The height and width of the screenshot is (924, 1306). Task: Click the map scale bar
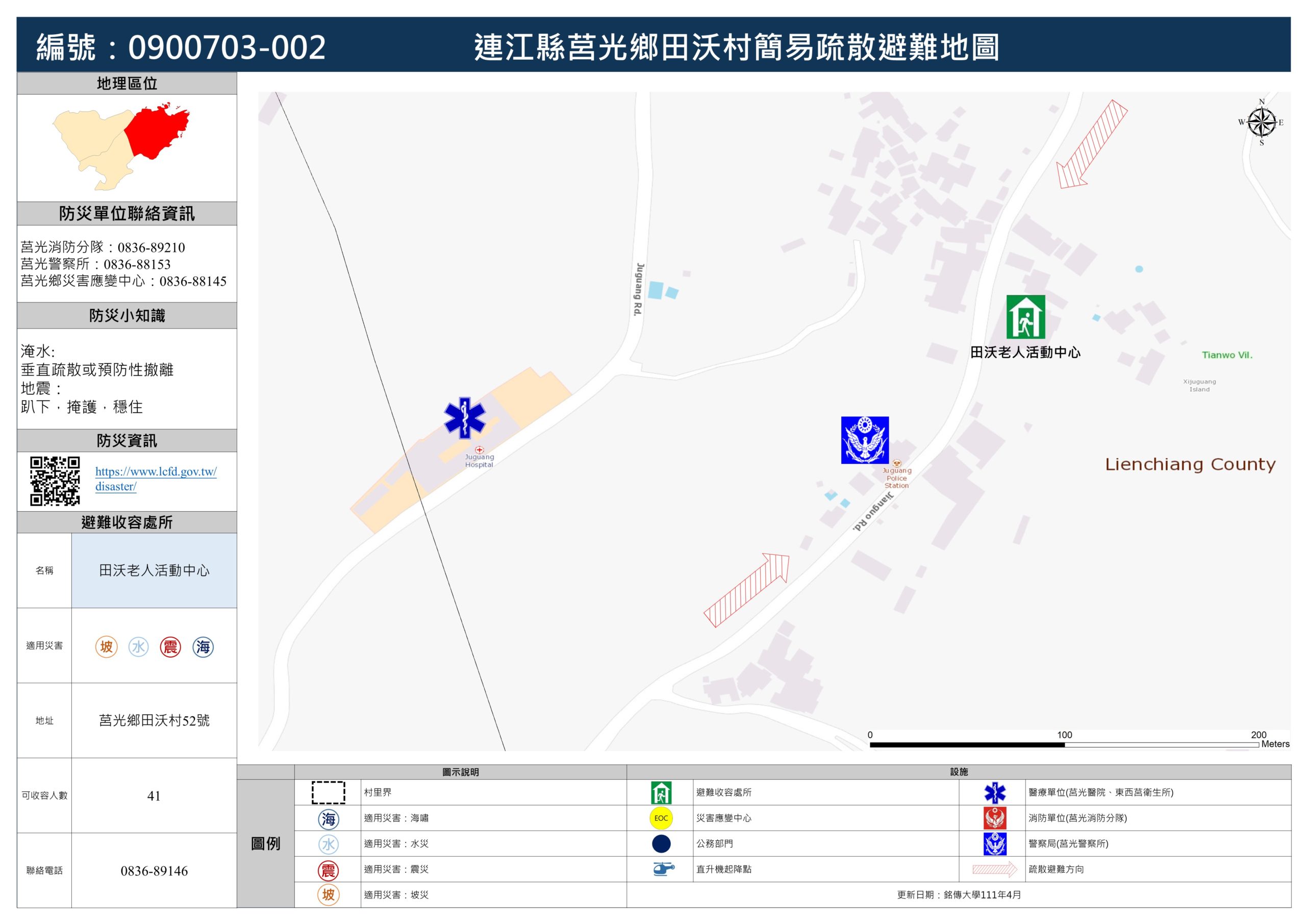click(1064, 744)
